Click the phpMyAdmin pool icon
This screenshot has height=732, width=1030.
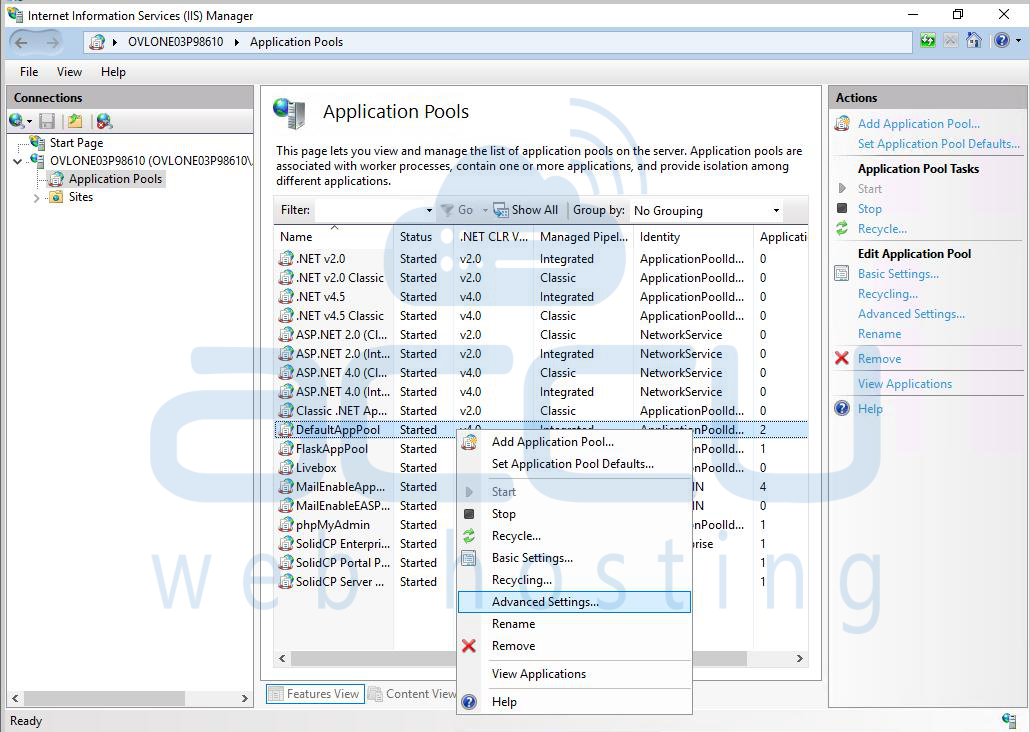tap(286, 525)
